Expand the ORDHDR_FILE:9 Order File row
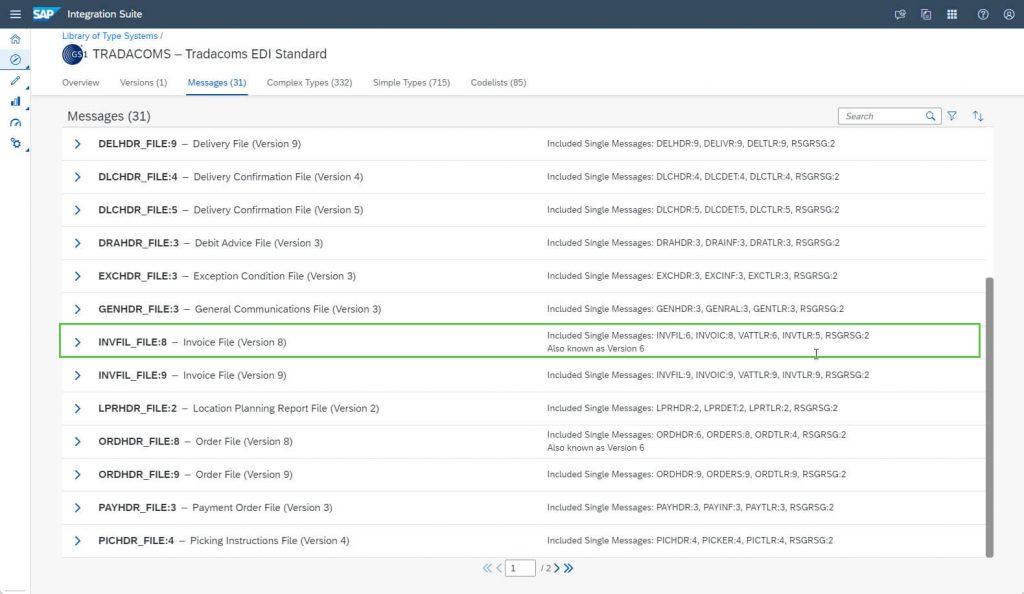 [x=77, y=475]
